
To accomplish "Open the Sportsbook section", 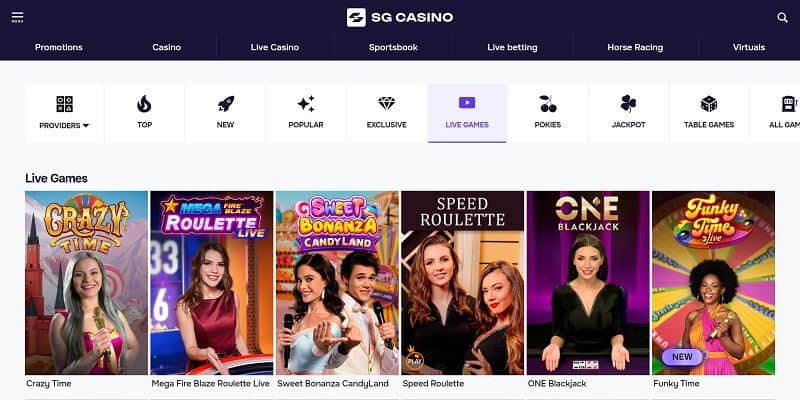I will [x=393, y=47].
